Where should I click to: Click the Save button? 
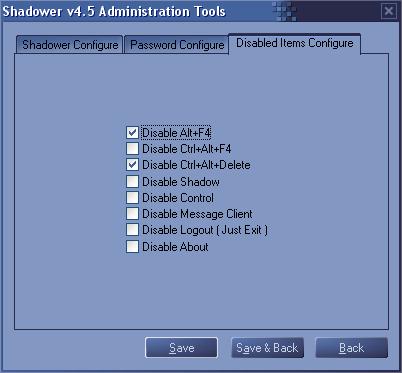181,348
